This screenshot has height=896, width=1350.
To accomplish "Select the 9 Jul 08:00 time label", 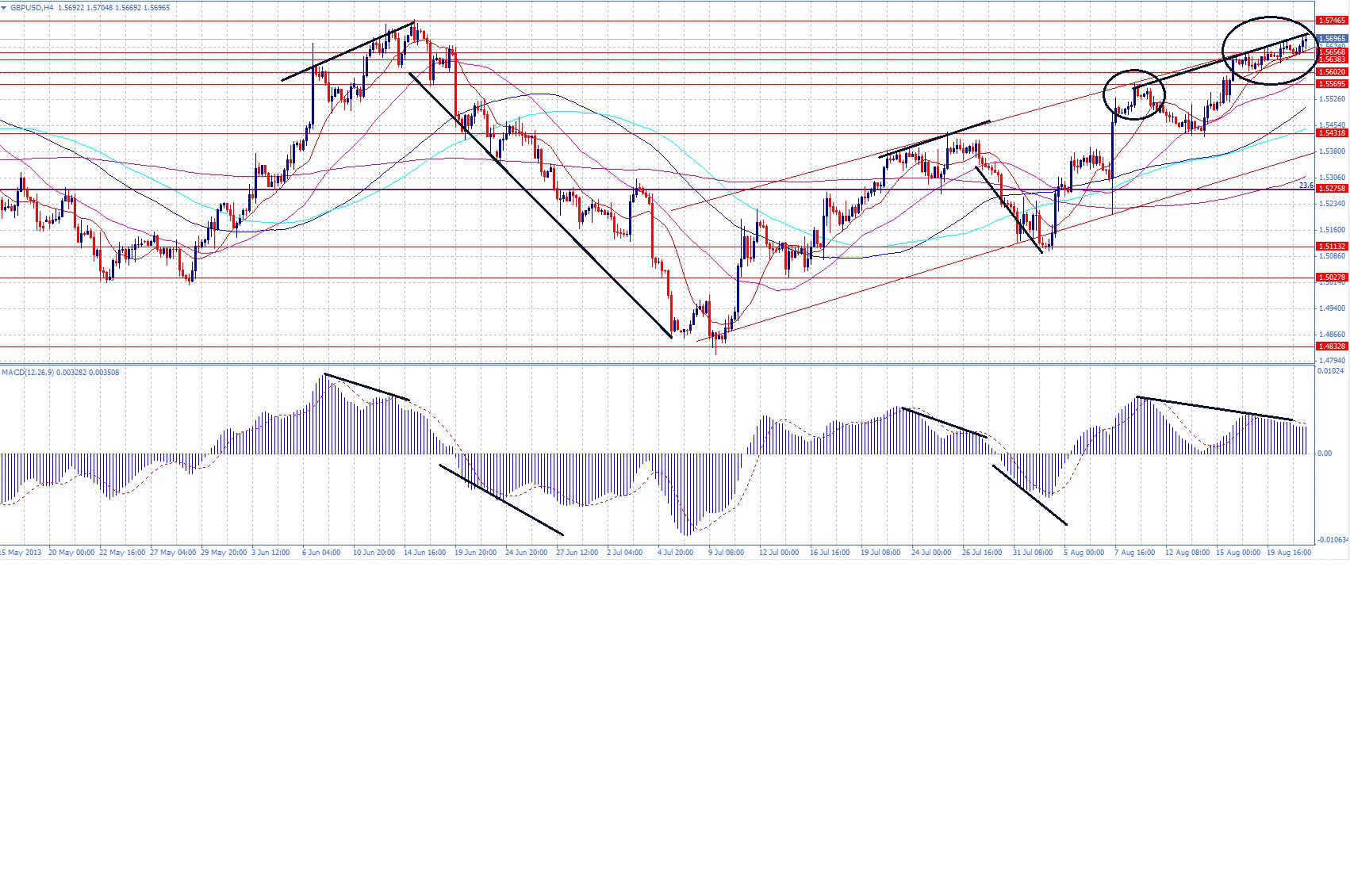I will pos(727,553).
